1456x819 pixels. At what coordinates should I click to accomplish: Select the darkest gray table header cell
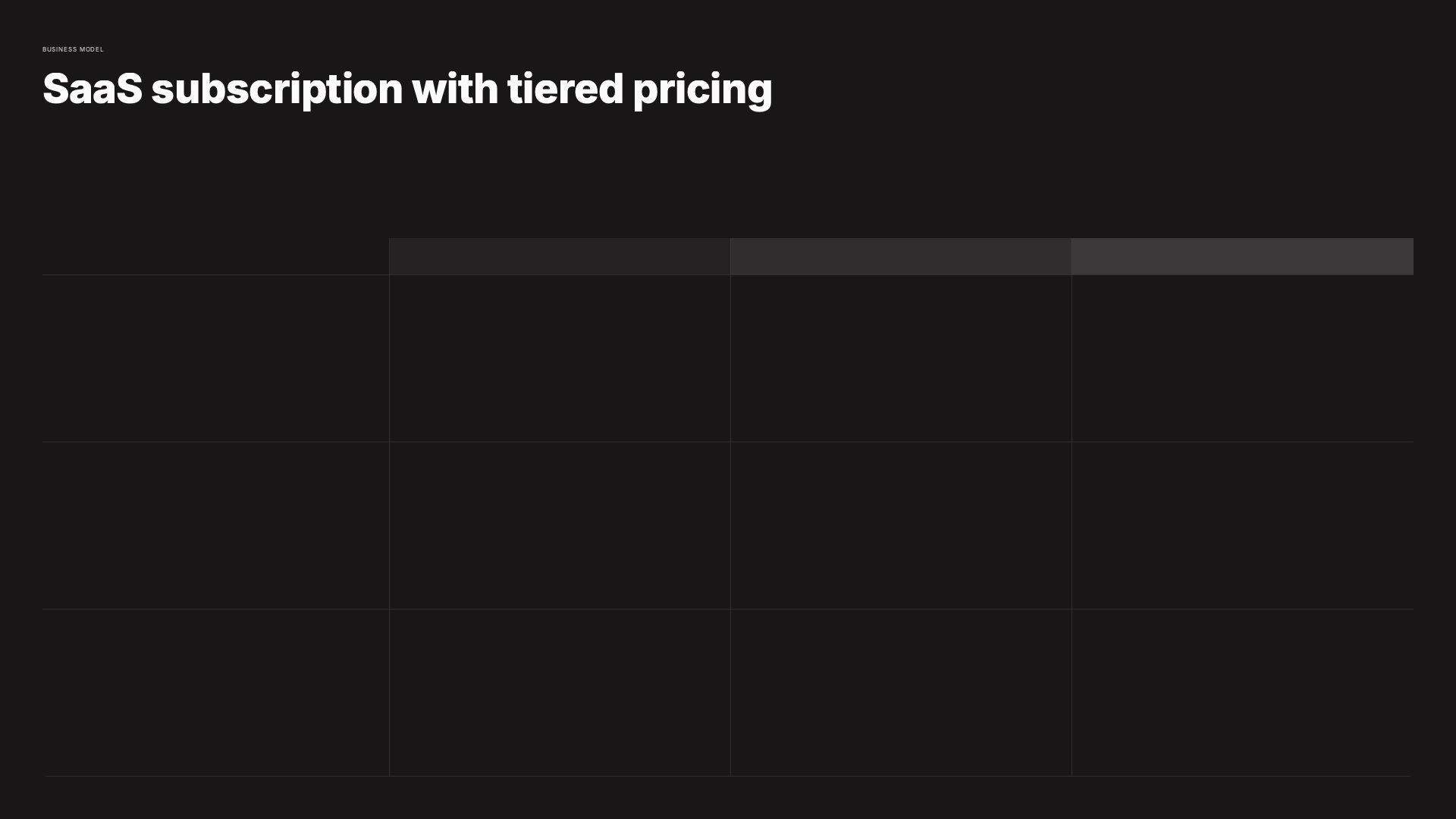point(560,256)
